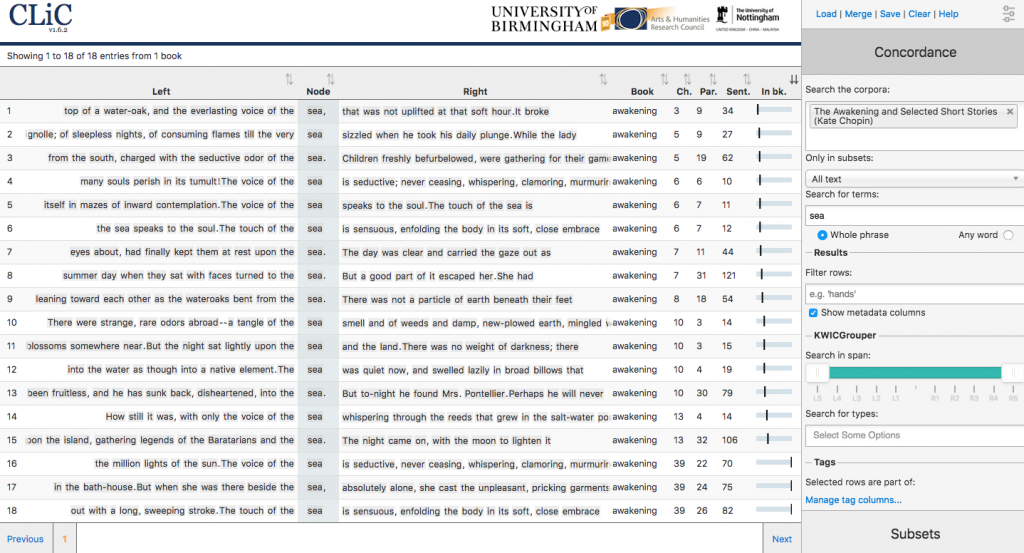
Task: Select the Whole phrase radio button
Action: pyautogui.click(x=823, y=235)
